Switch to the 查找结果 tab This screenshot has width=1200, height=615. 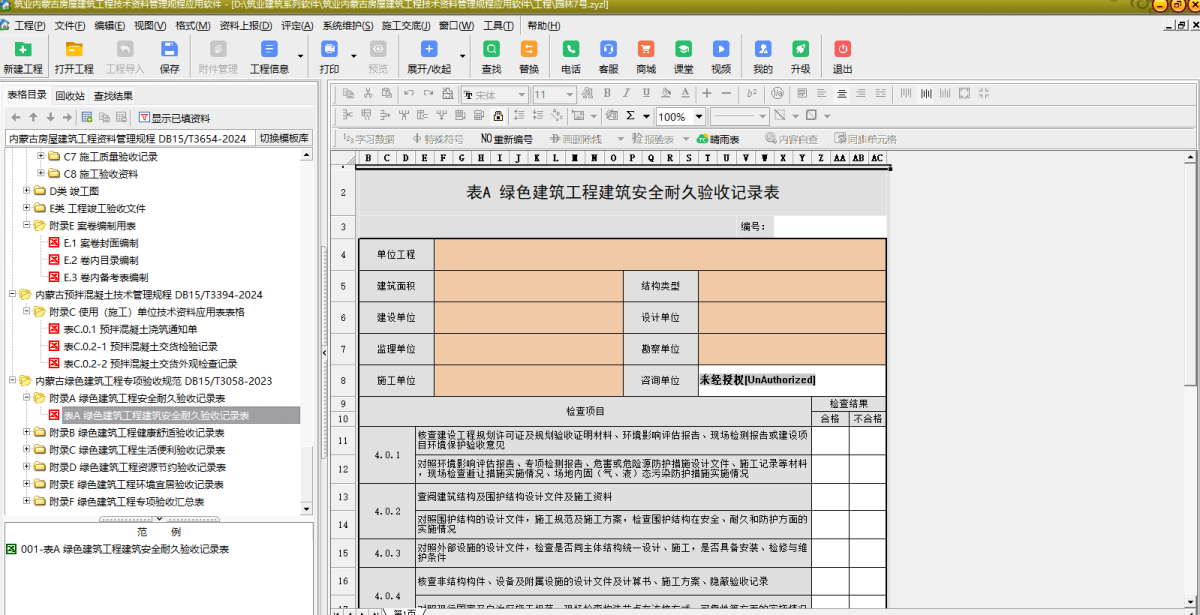coord(113,96)
